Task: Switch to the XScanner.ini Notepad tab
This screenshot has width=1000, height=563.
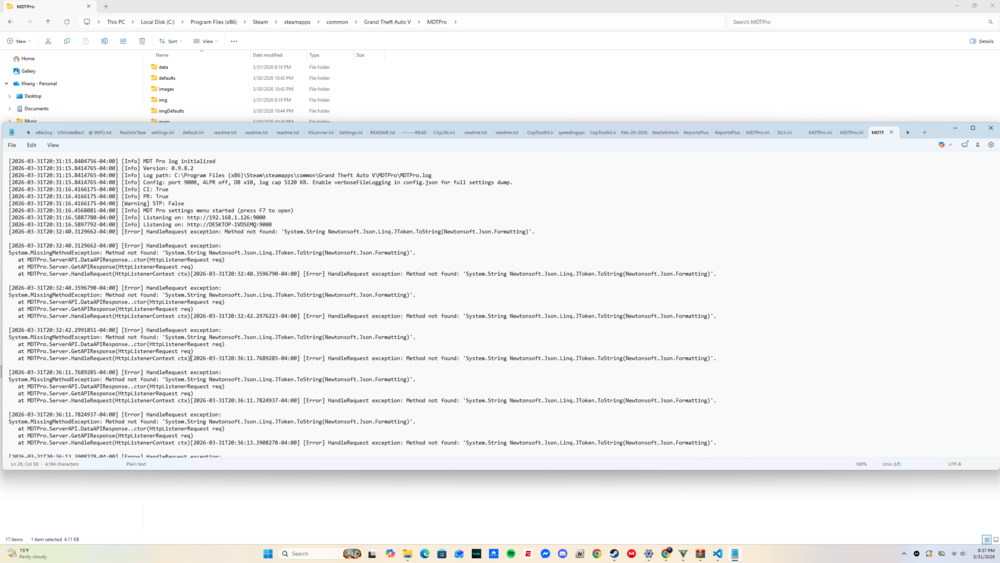Action: [320, 133]
